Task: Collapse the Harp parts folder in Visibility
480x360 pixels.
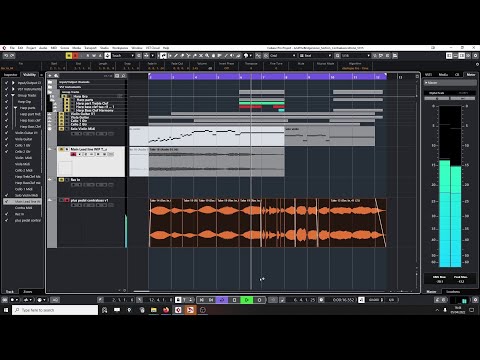Action: click(15, 108)
